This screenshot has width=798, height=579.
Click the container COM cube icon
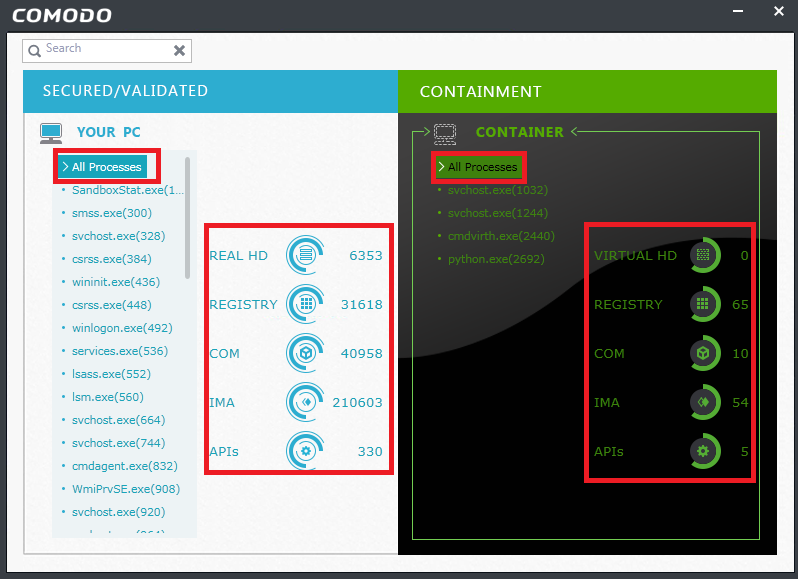[705, 353]
